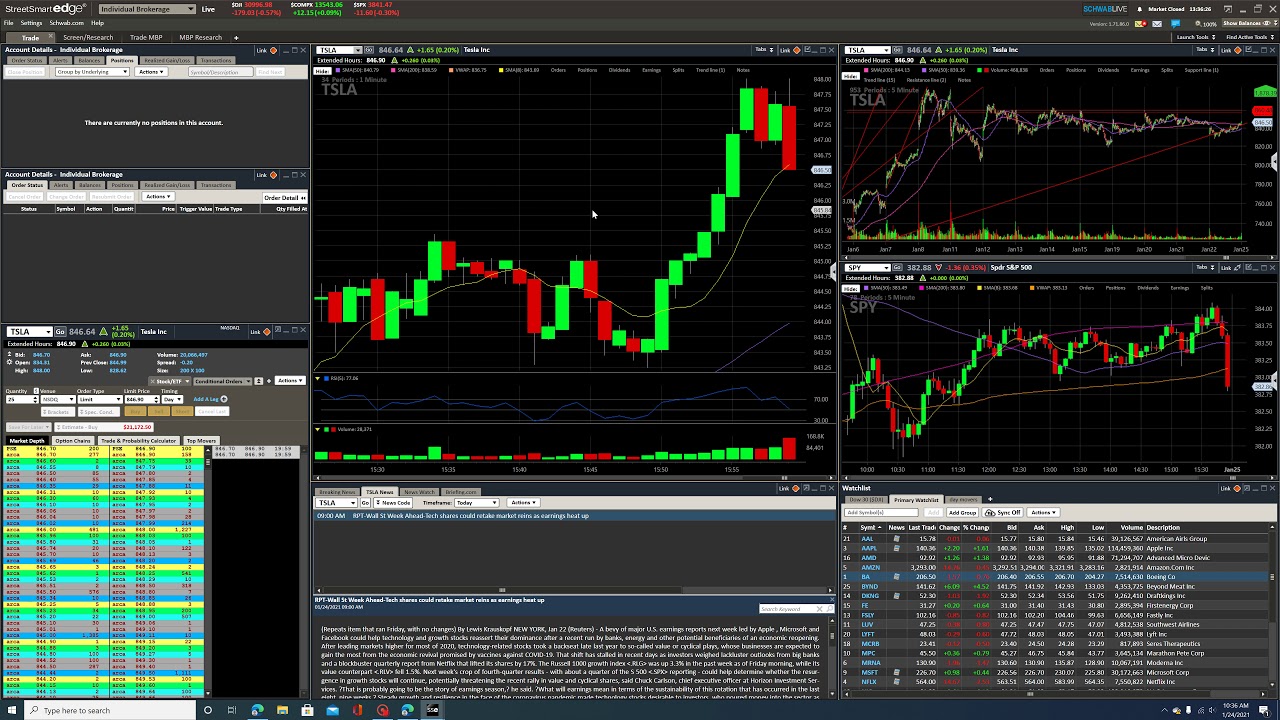The image size is (1280, 720).
Task: Open BA news icon in Watchlist
Action: click(896, 577)
